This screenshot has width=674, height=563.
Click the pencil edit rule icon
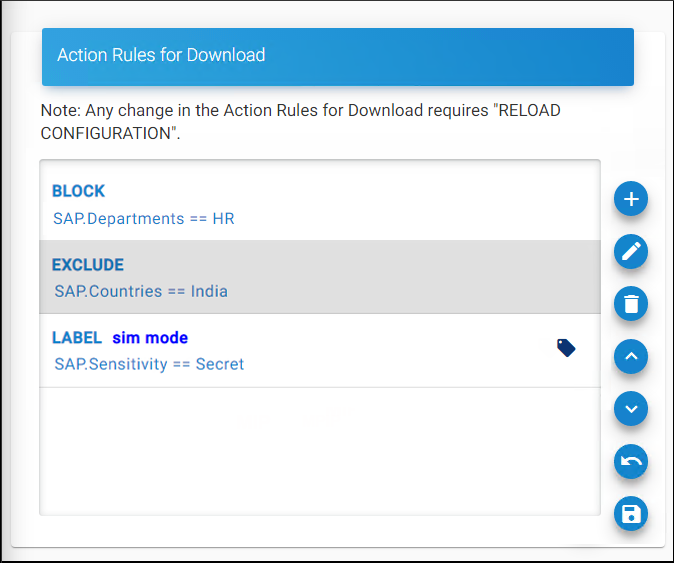[x=631, y=251]
